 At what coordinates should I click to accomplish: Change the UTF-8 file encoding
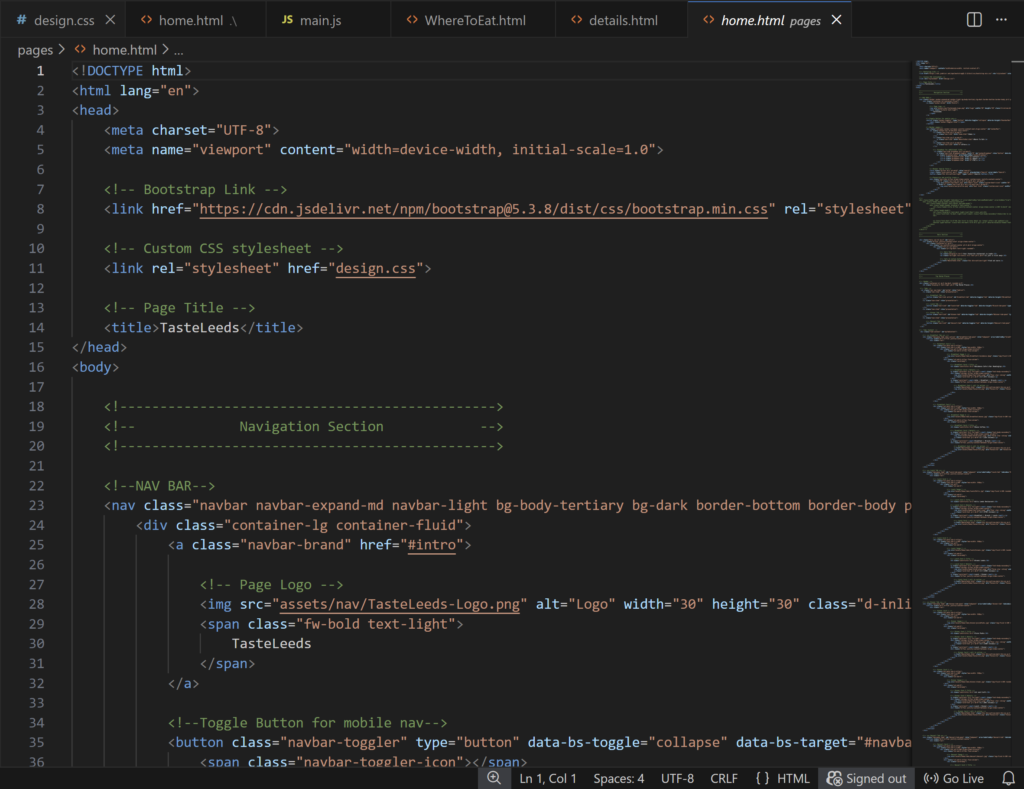677,778
